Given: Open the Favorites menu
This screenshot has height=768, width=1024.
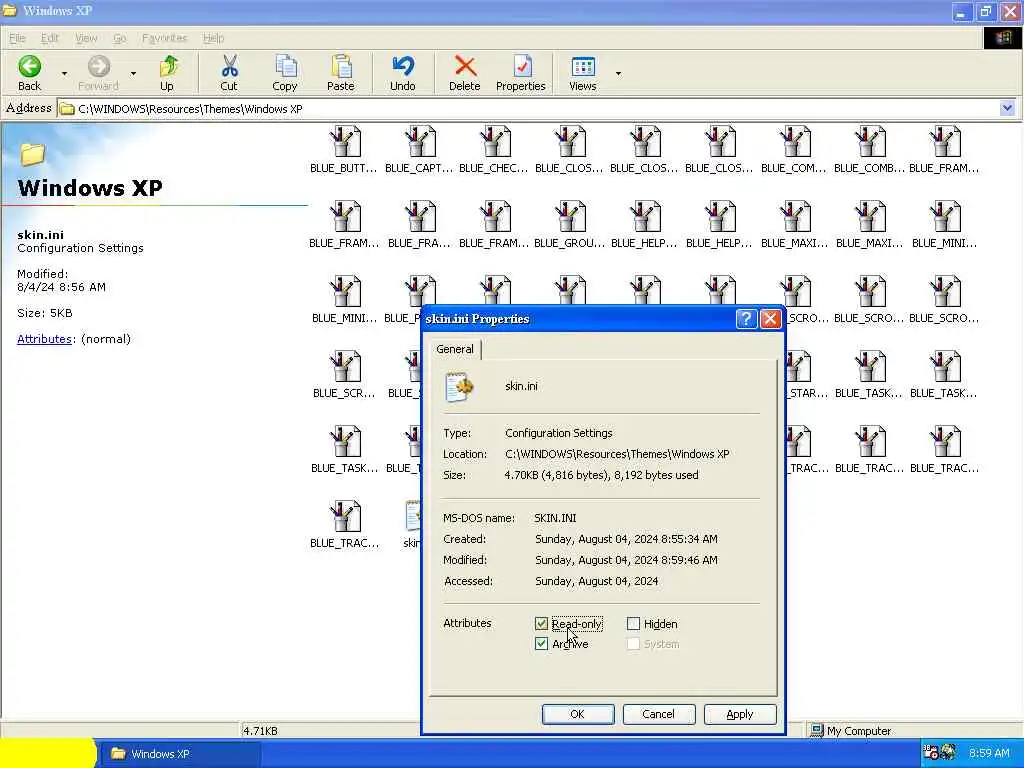Looking at the screenshot, I should point(165,38).
